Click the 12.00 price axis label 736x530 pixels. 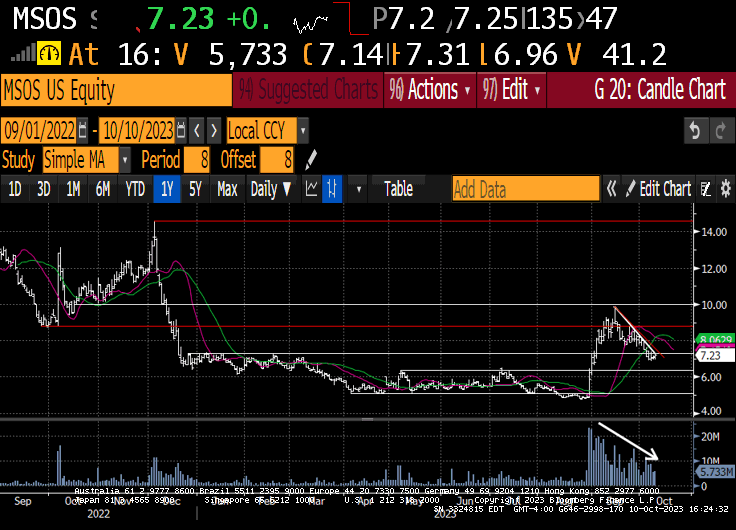click(x=714, y=269)
